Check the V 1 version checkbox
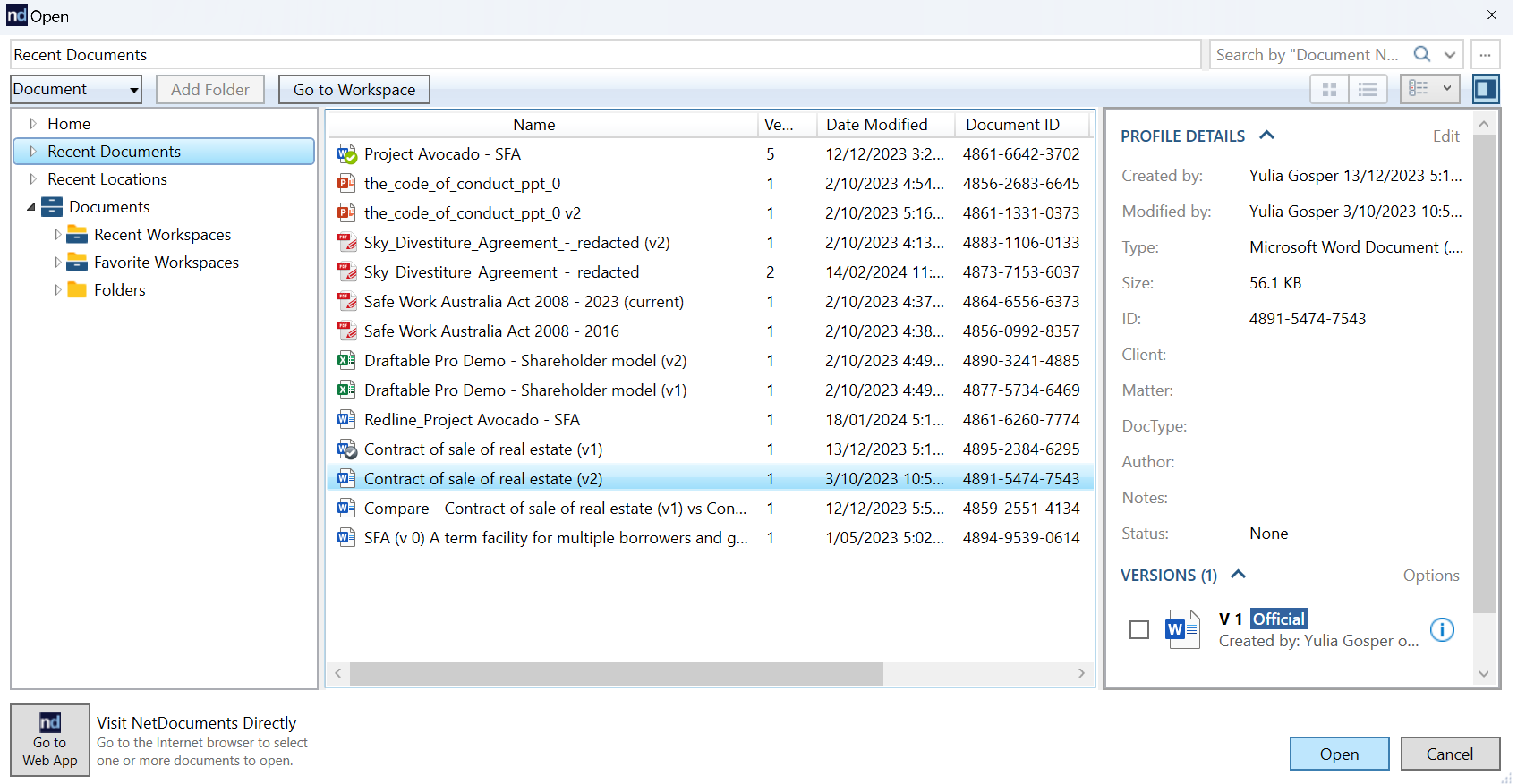1513x784 pixels. (x=1139, y=630)
